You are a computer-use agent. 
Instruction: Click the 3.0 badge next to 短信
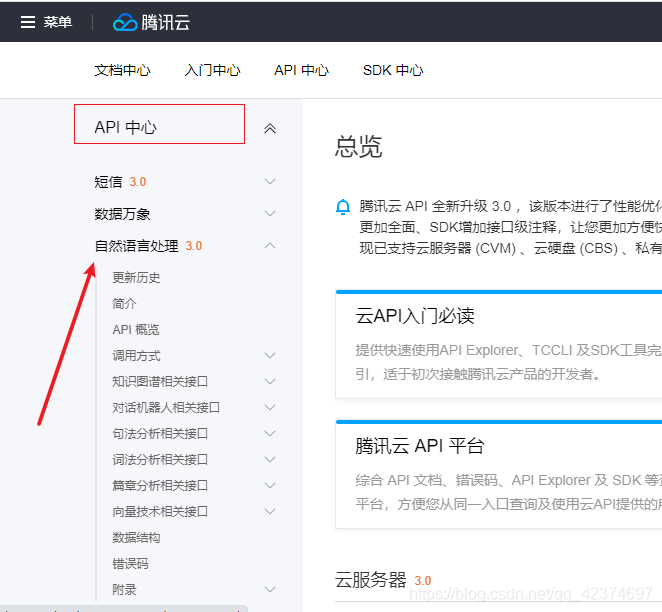pos(138,182)
